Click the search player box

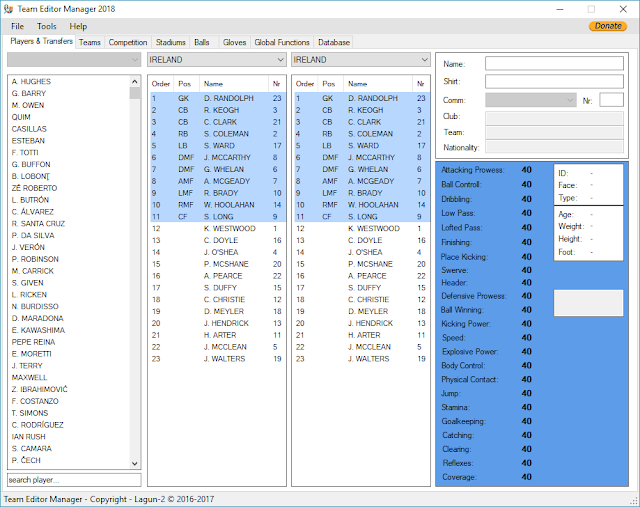[x=74, y=480]
